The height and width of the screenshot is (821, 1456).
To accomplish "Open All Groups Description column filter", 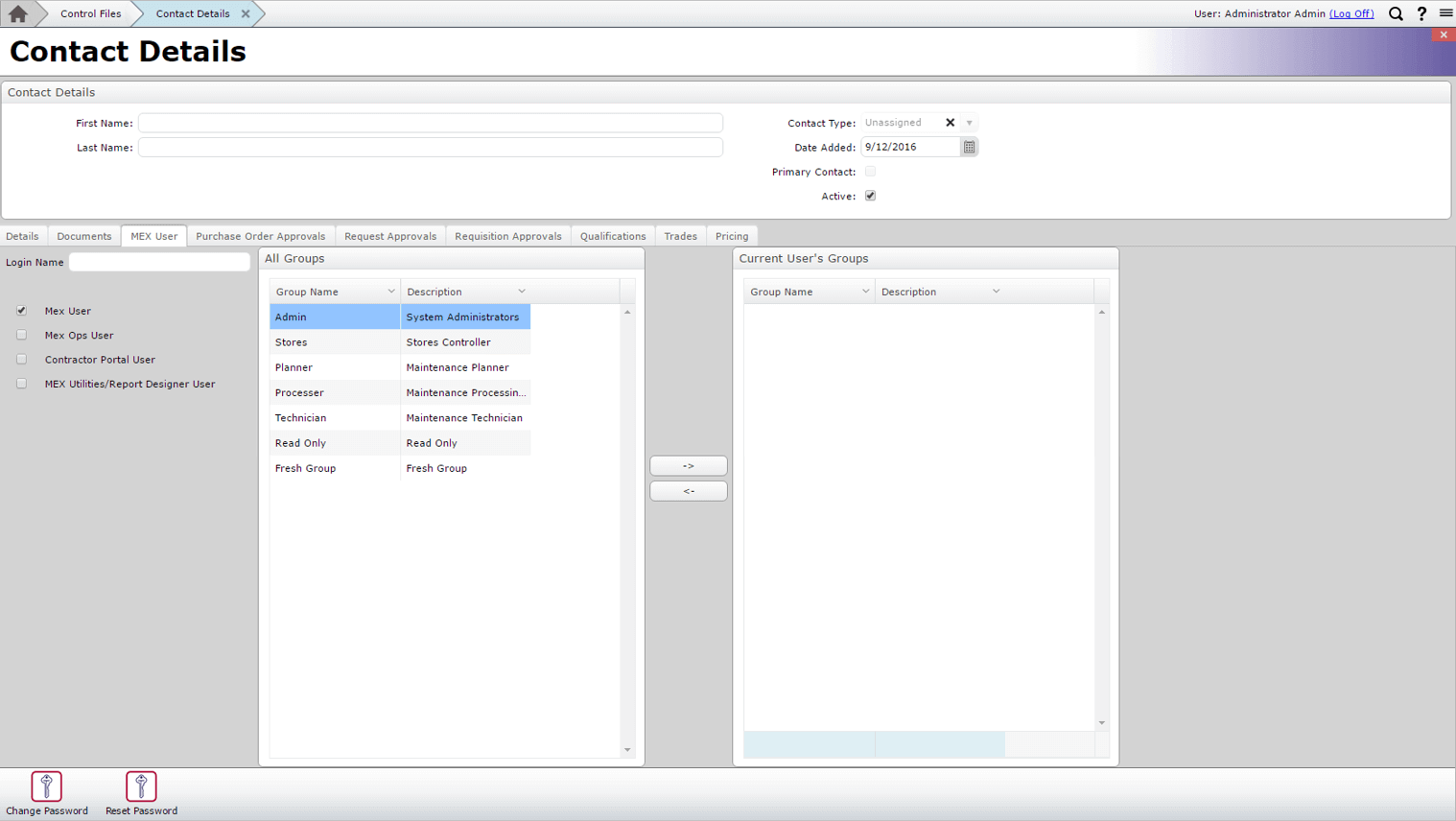I will coord(522,292).
